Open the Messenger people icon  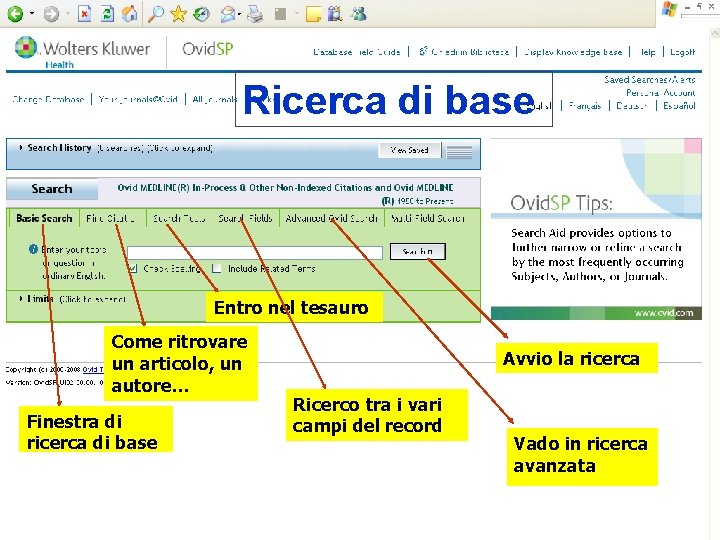tap(359, 14)
